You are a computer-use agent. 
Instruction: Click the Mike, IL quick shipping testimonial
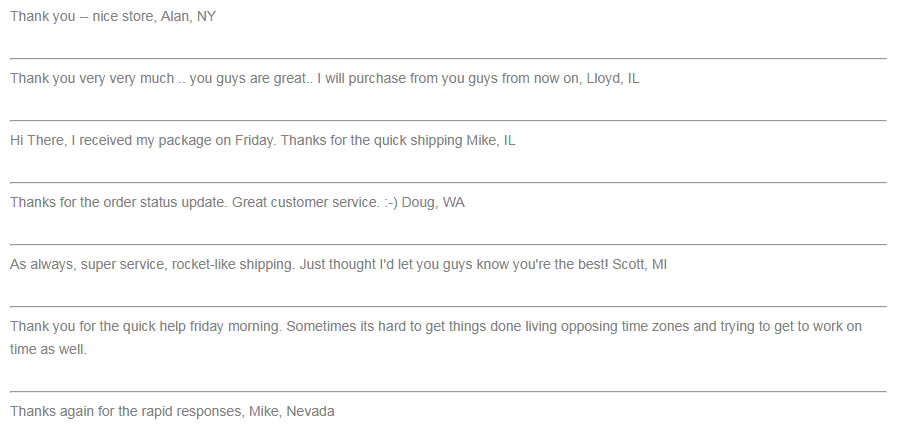pyautogui.click(x=263, y=141)
